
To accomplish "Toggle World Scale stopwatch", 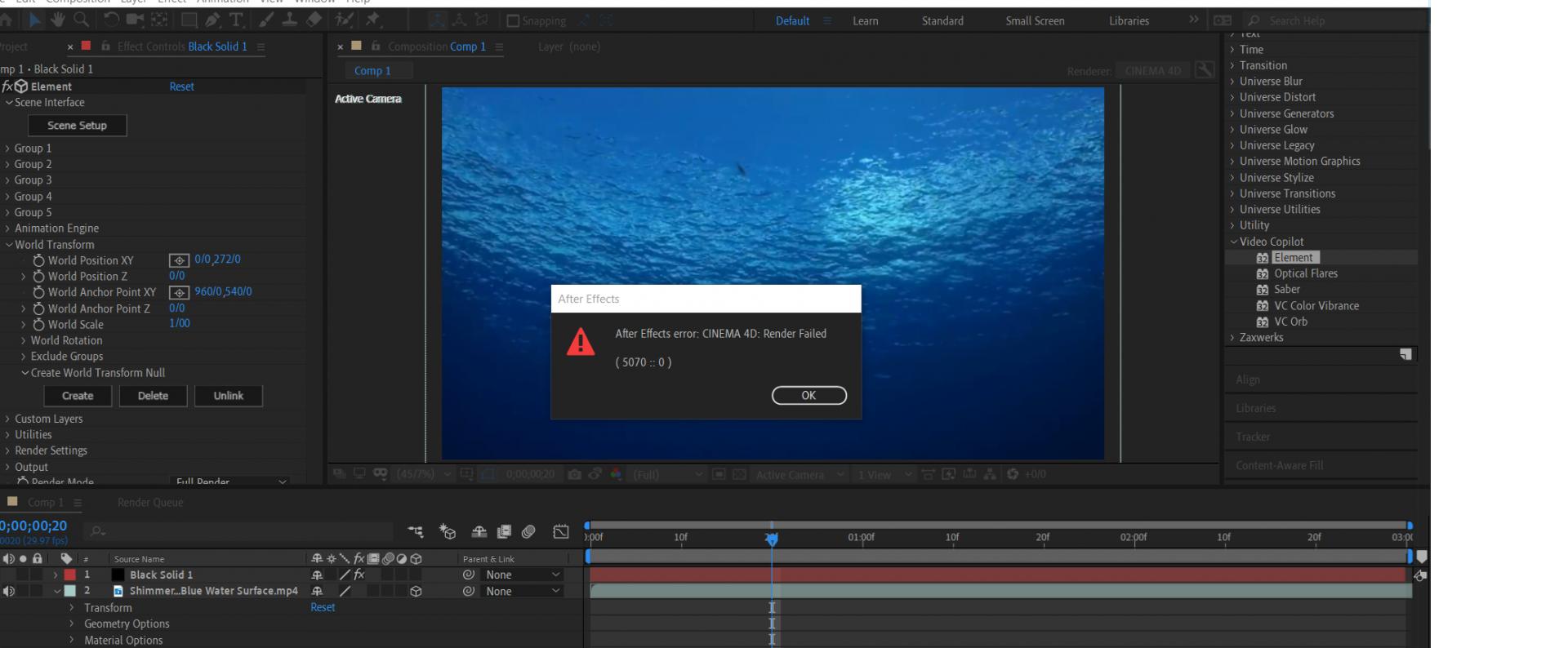I will [38, 324].
